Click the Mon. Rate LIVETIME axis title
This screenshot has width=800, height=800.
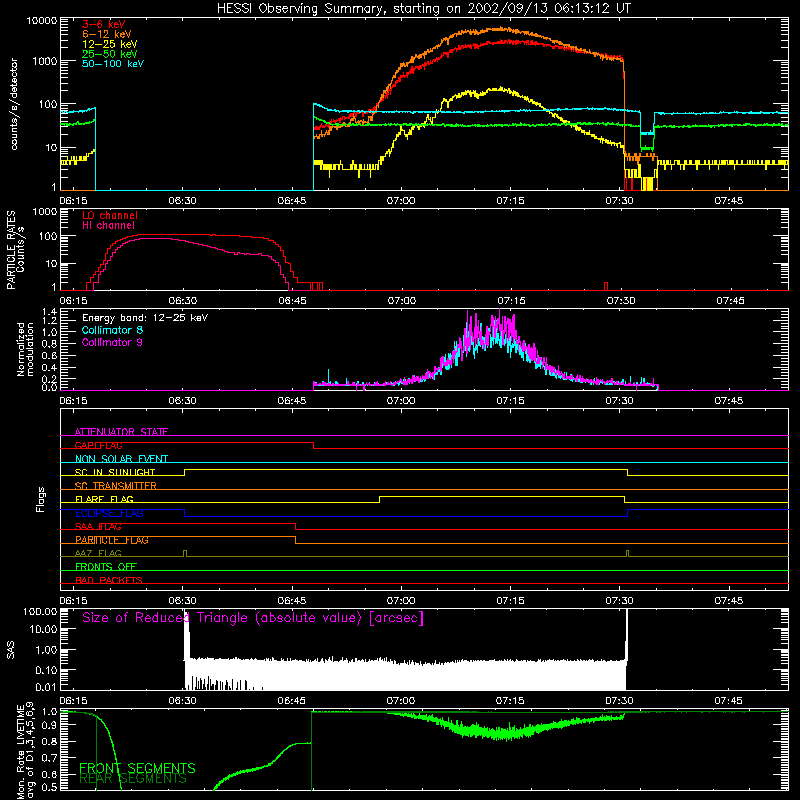24,751
